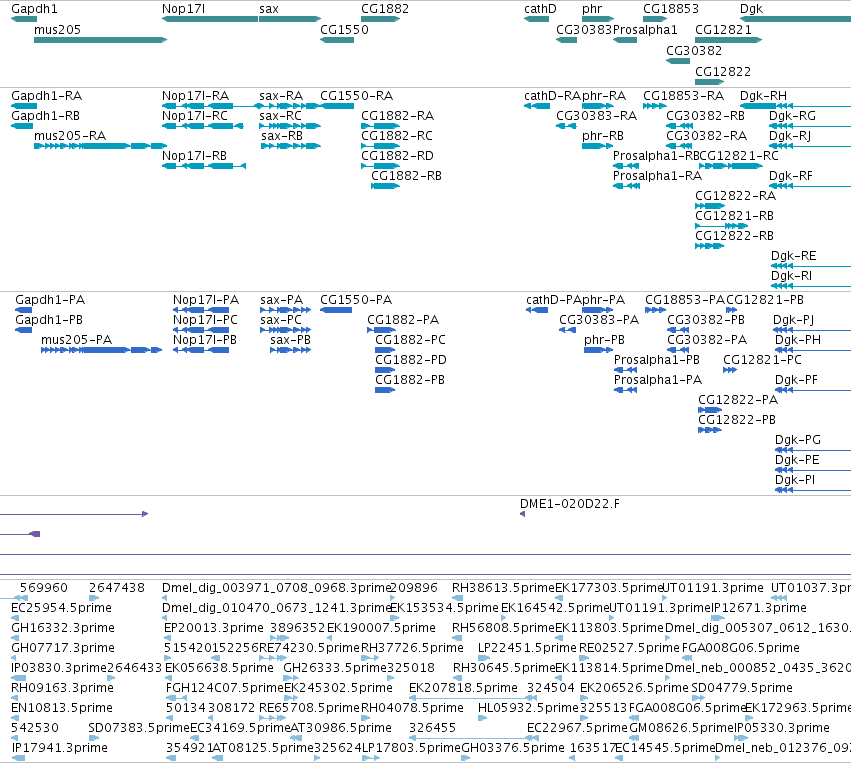Select the EK207818.5prime EST label
The height and width of the screenshot is (763, 851).
pos(463,688)
